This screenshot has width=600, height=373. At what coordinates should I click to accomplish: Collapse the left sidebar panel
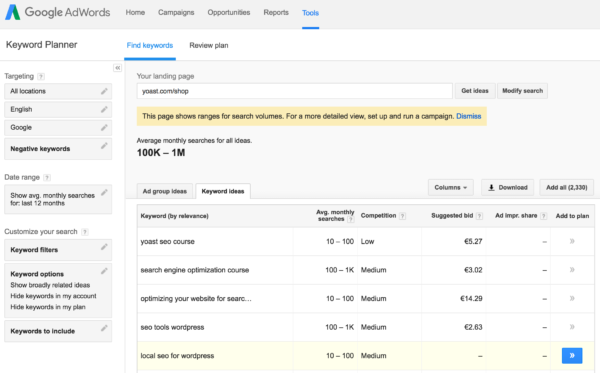[117, 68]
